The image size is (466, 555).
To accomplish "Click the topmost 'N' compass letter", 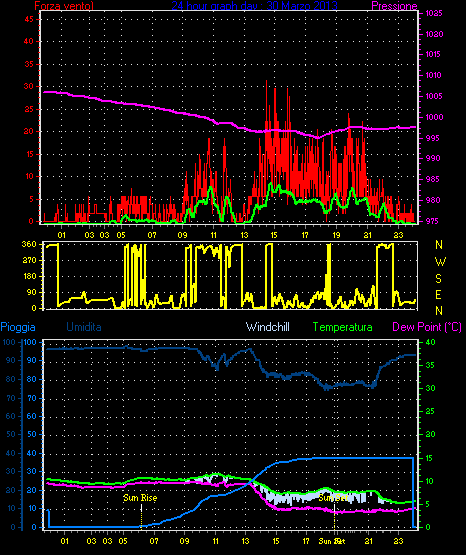I will click(x=439, y=244).
